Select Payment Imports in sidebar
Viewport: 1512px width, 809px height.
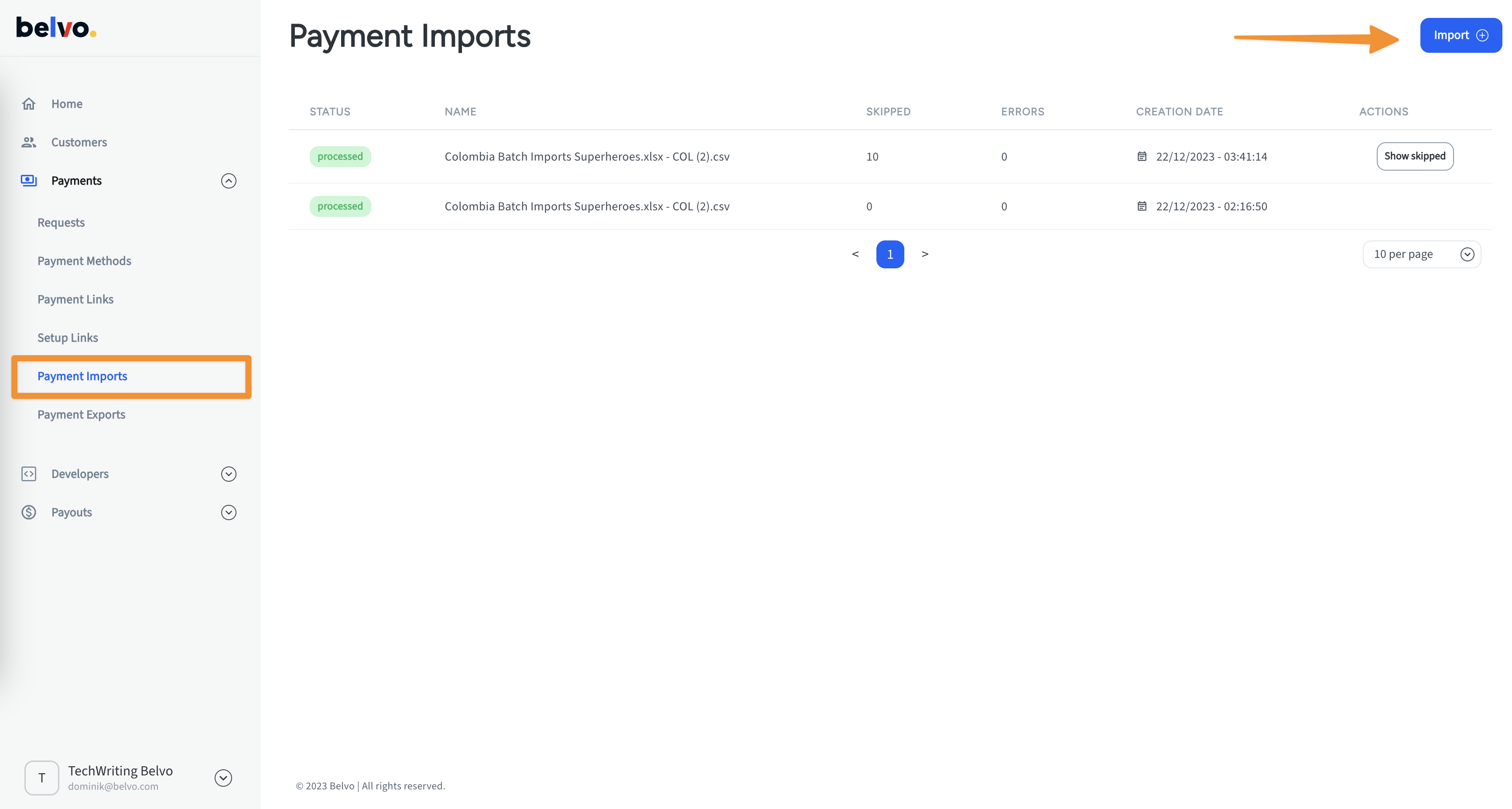point(82,376)
